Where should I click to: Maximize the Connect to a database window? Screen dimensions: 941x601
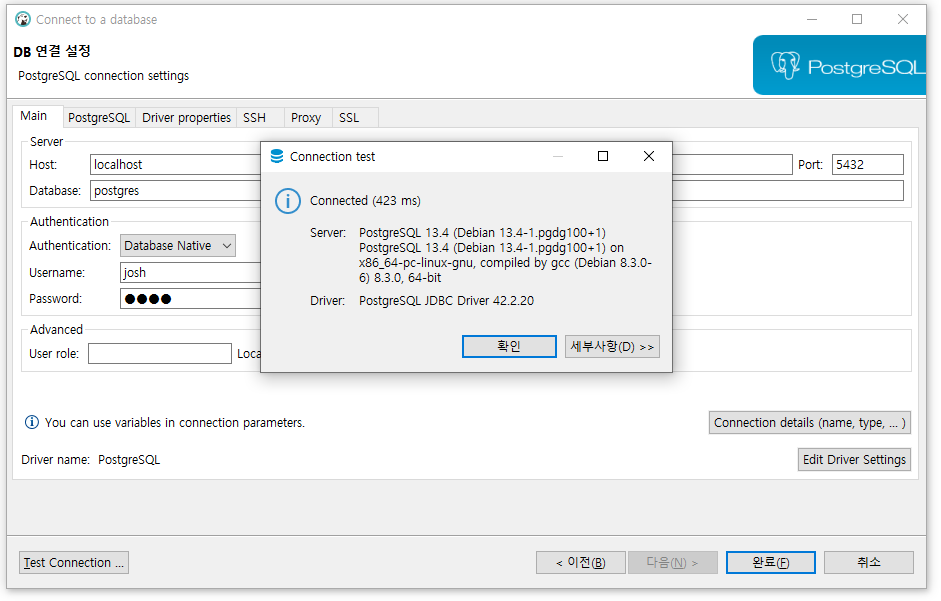click(857, 19)
